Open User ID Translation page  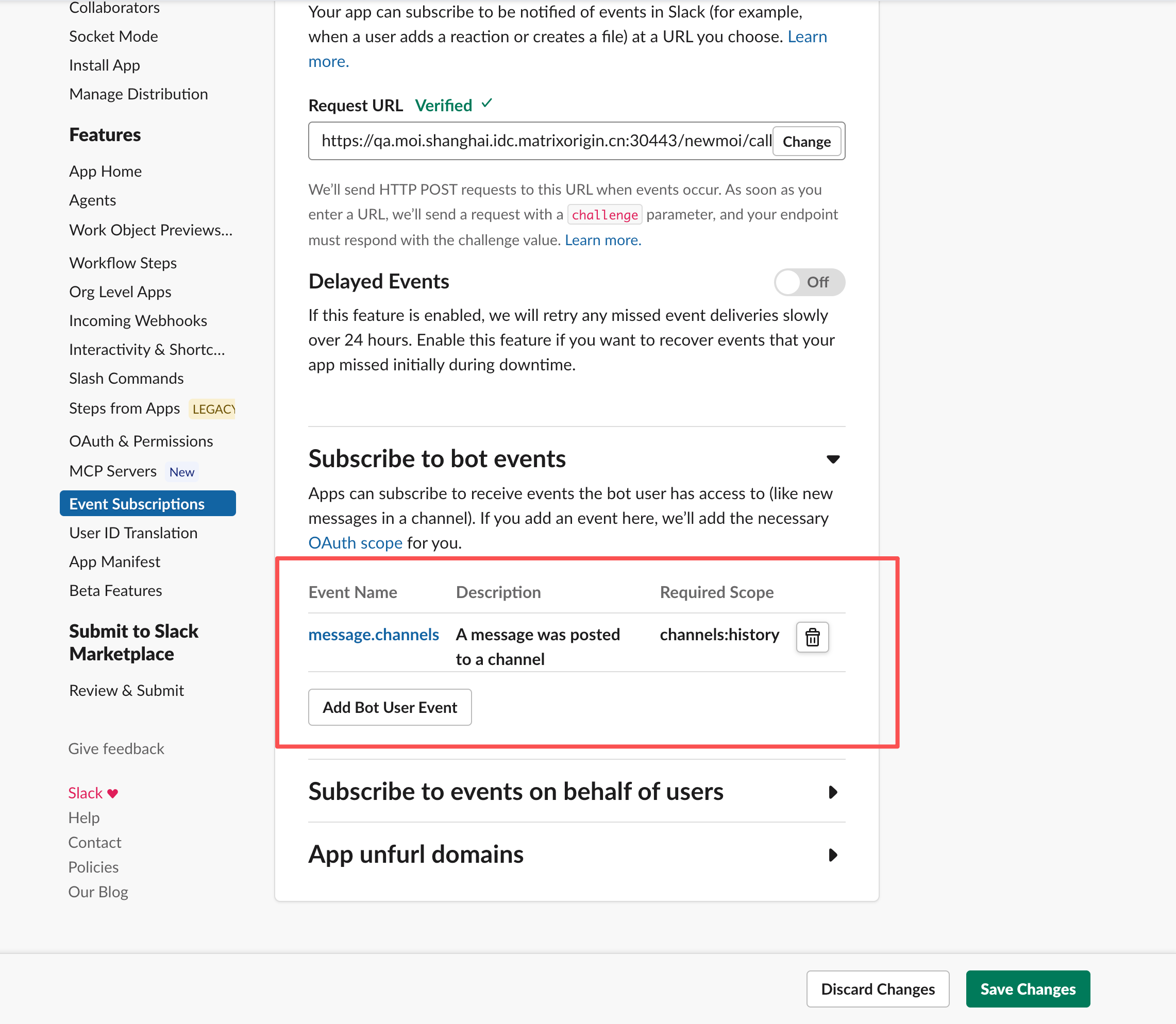[133, 533]
